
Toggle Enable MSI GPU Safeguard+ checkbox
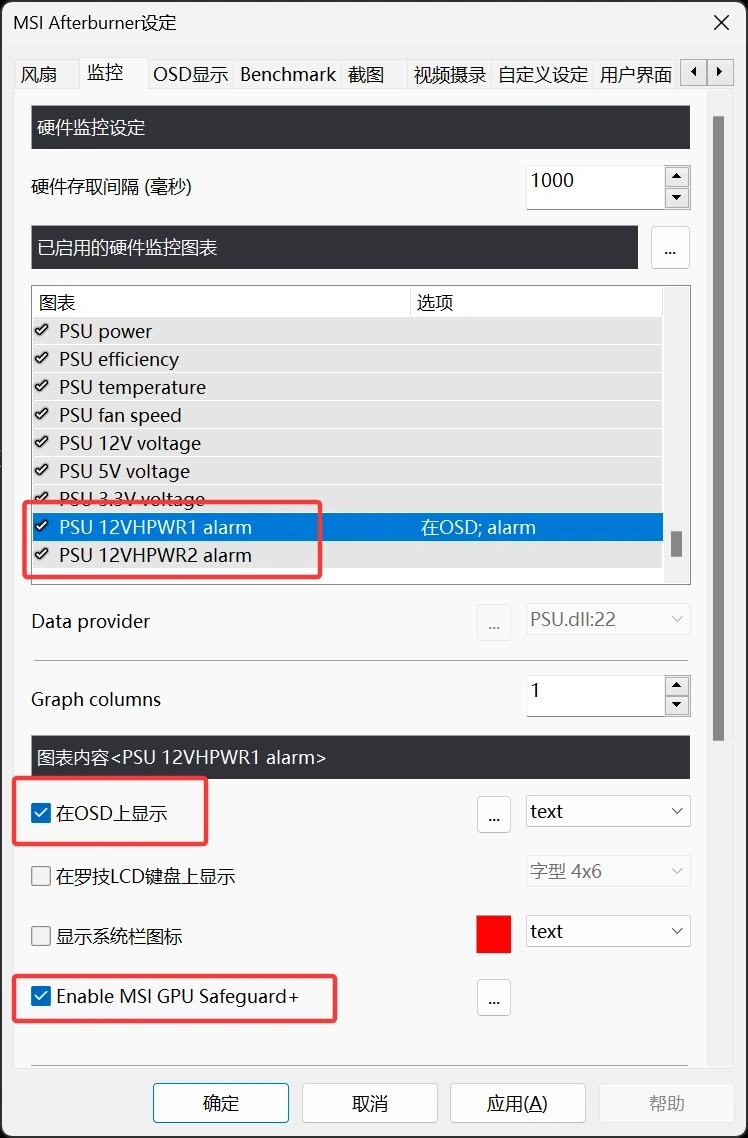[41, 996]
